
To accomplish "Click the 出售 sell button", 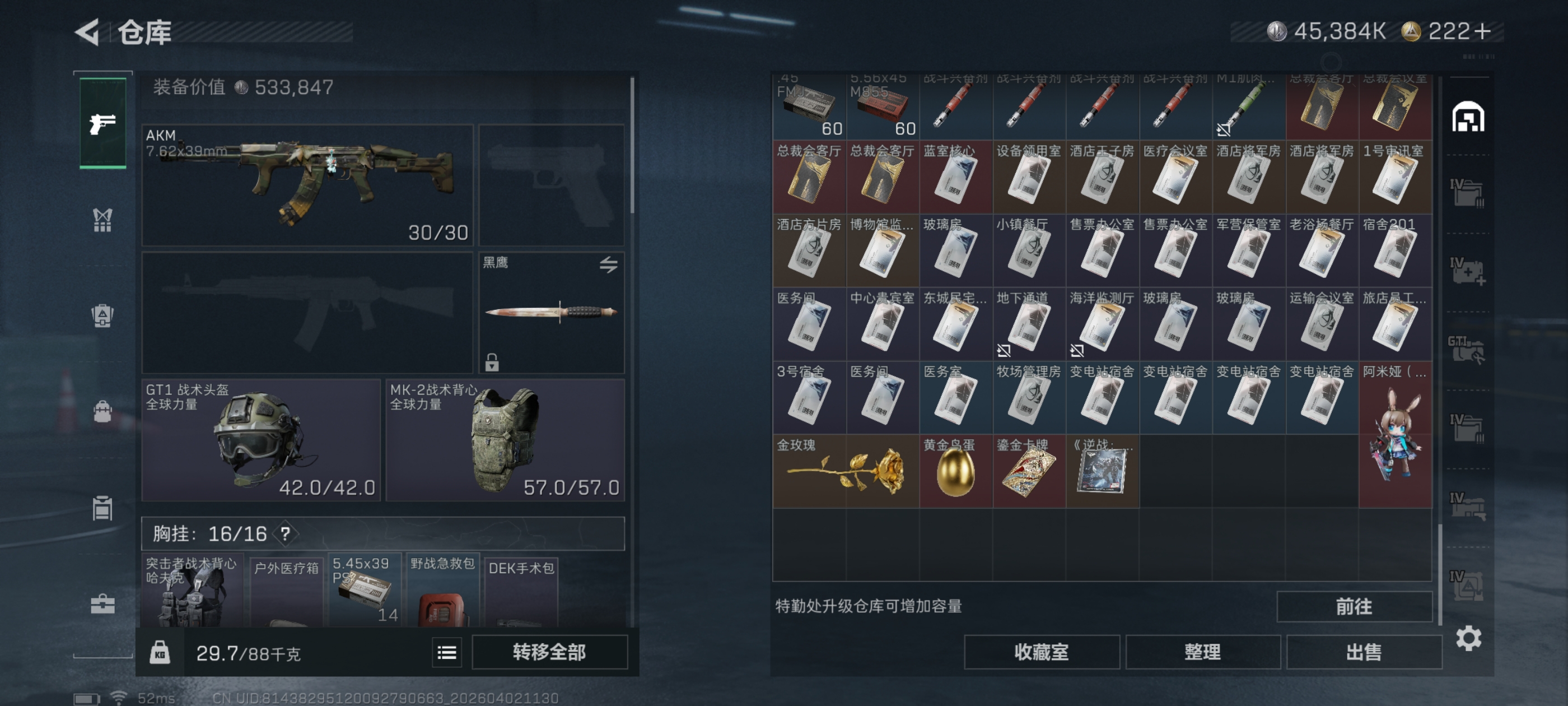I will click(x=1364, y=652).
